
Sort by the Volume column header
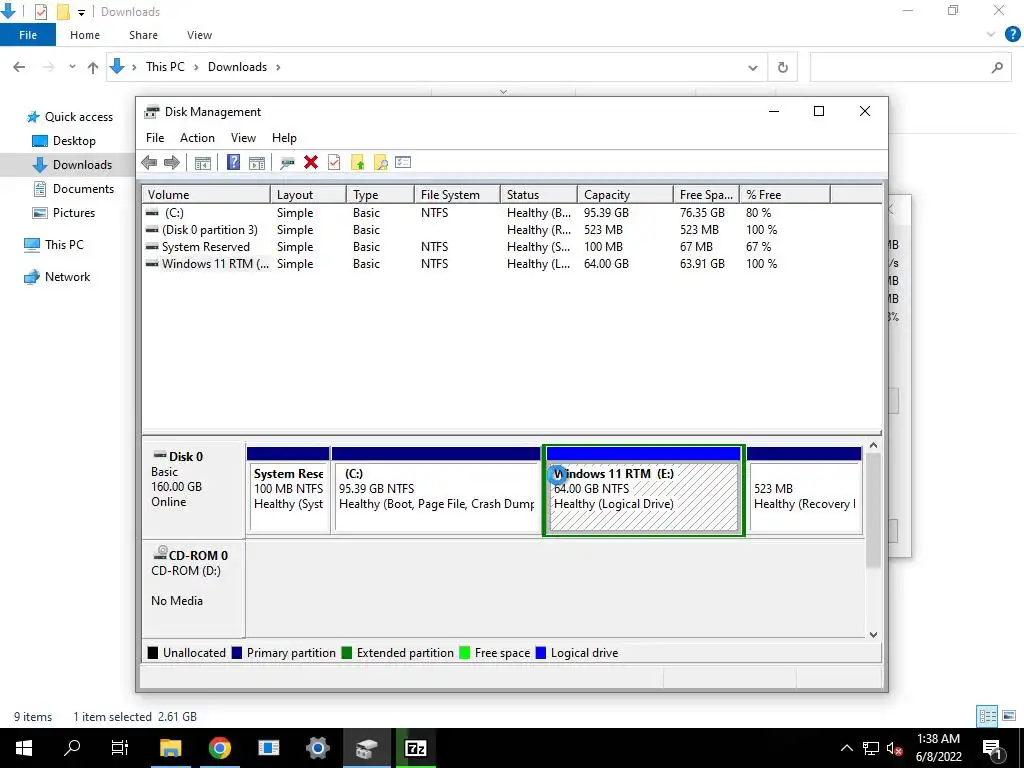[206, 195]
